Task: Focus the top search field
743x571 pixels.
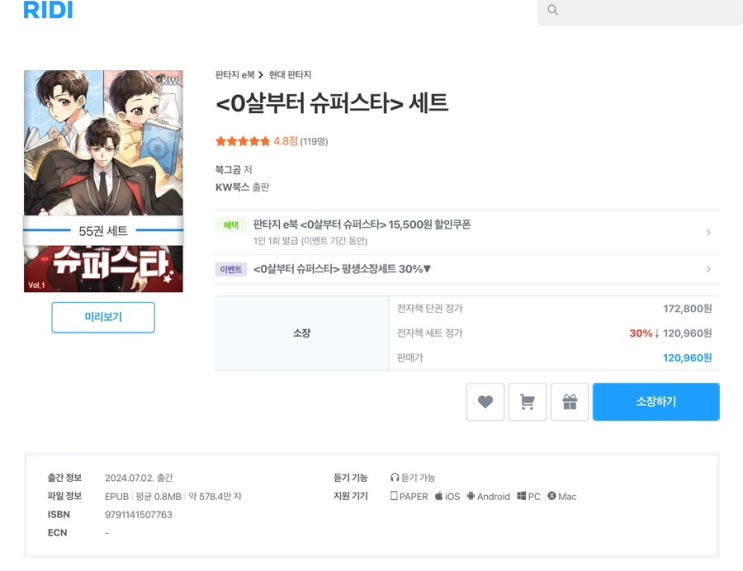Action: (640, 10)
